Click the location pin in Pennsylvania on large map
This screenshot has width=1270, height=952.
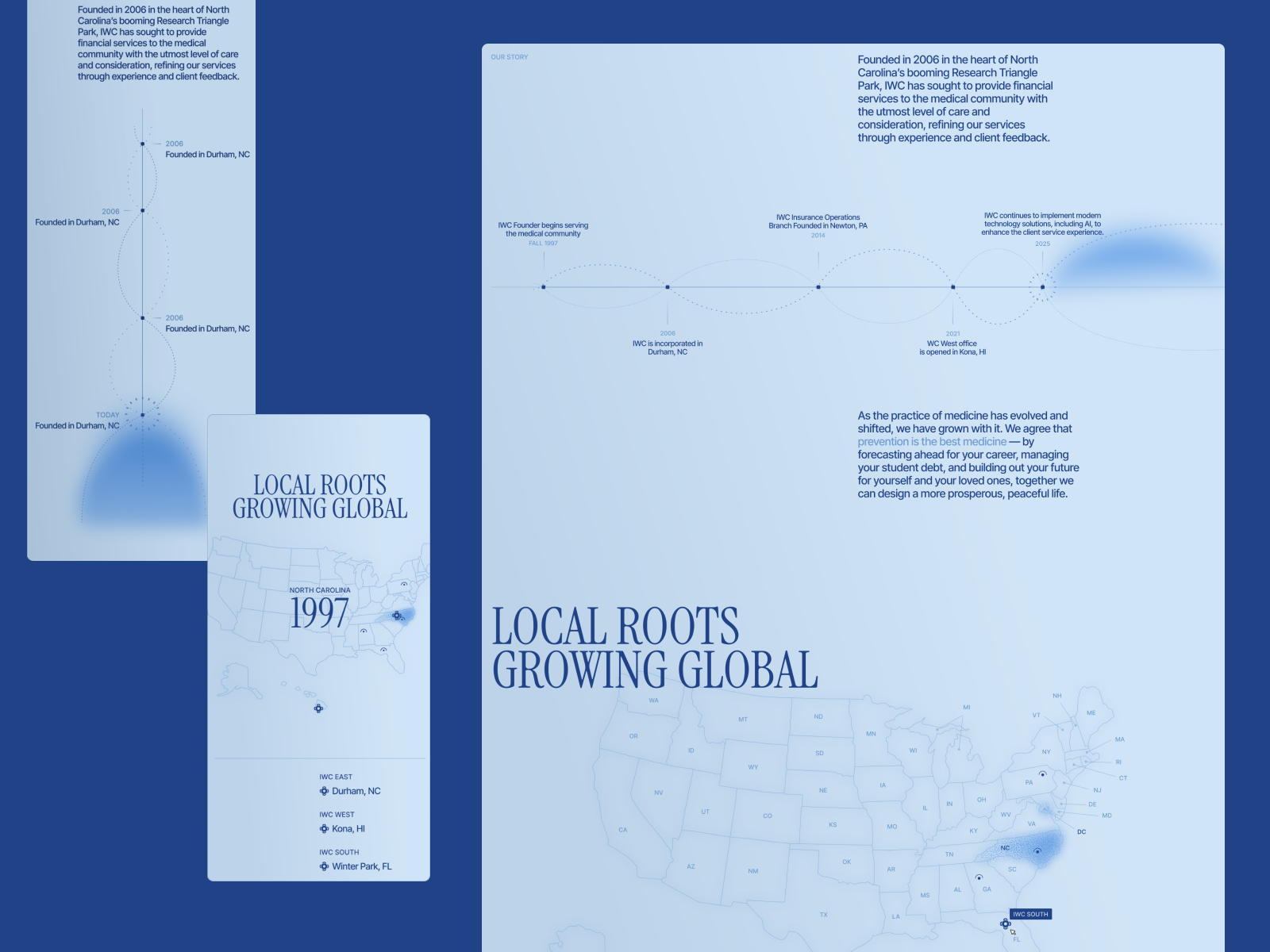coord(1042,773)
